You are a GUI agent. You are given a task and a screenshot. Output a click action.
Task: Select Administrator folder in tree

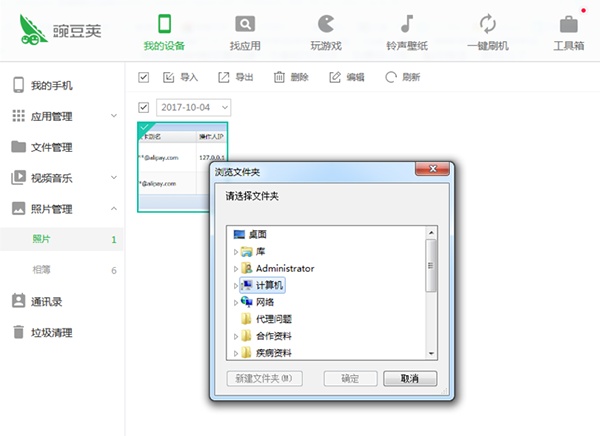click(278, 268)
